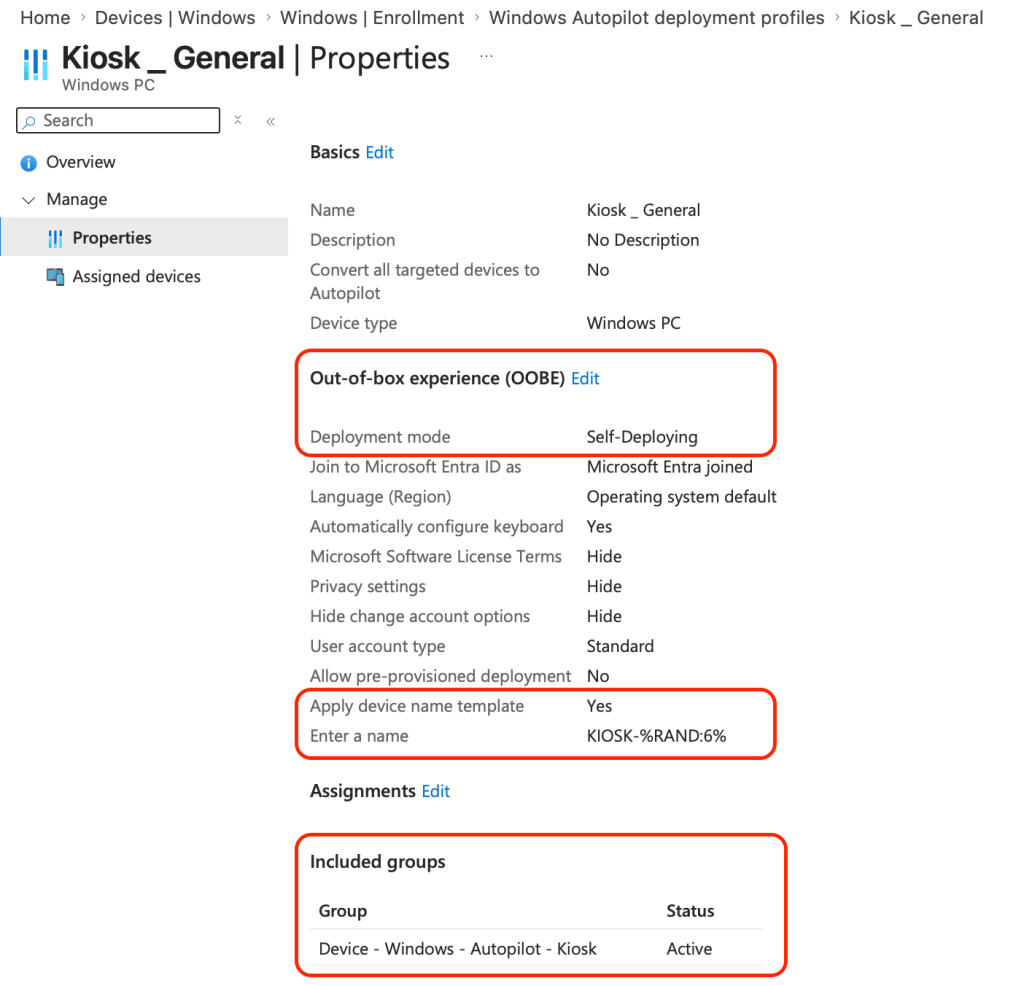
Task: Edit the Out-of-box experience settings
Action: click(585, 378)
